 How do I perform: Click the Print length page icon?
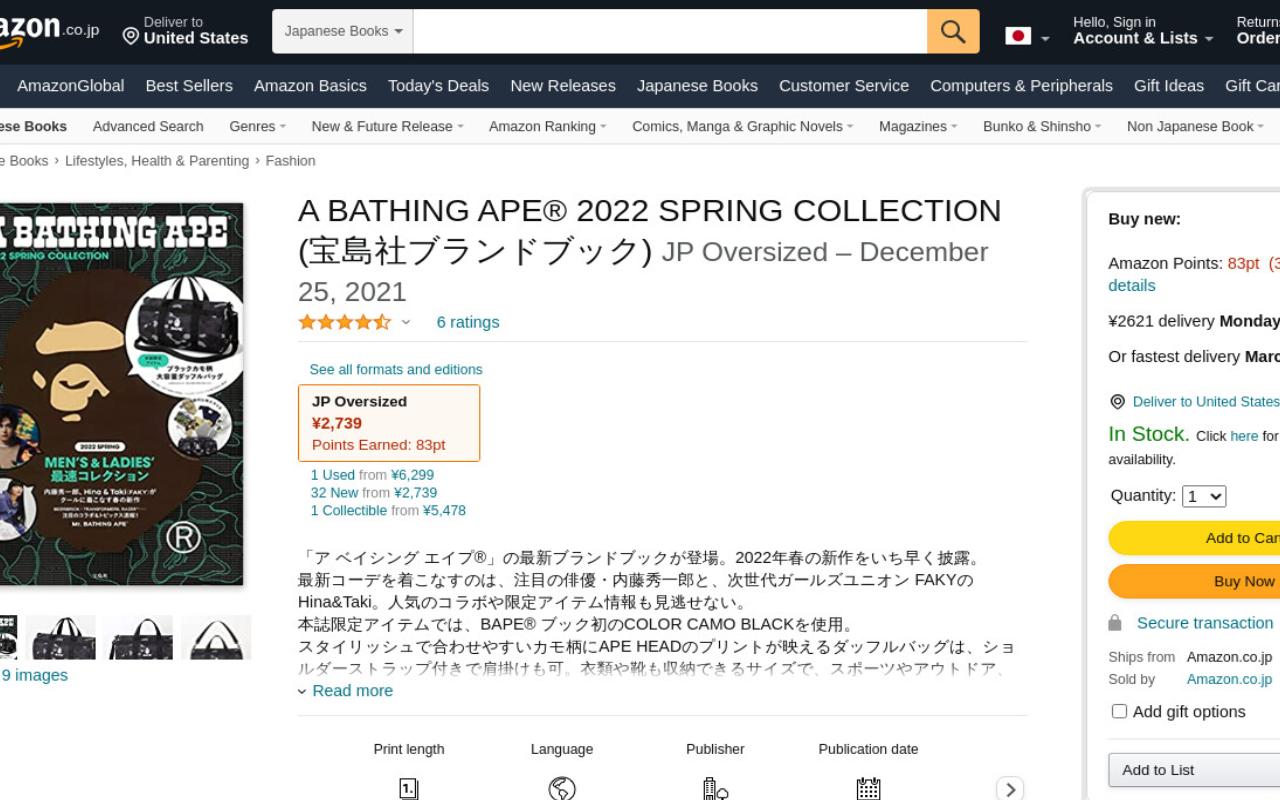click(408, 789)
